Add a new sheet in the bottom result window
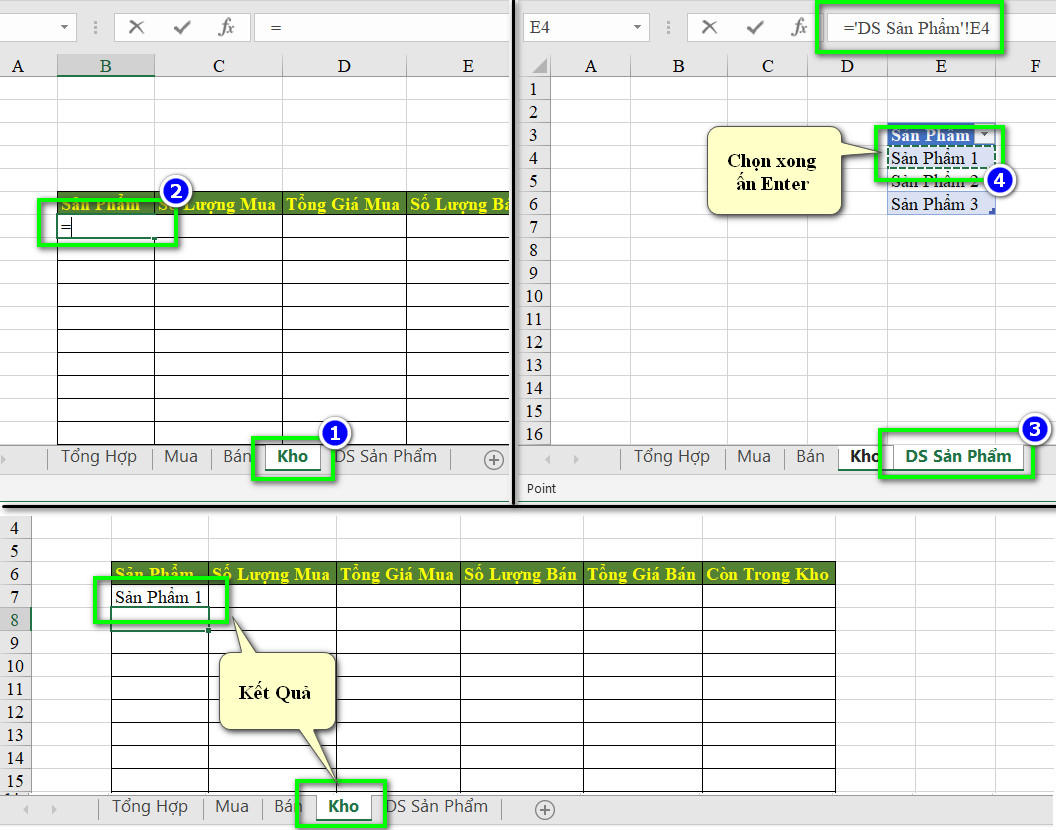 pos(545,810)
